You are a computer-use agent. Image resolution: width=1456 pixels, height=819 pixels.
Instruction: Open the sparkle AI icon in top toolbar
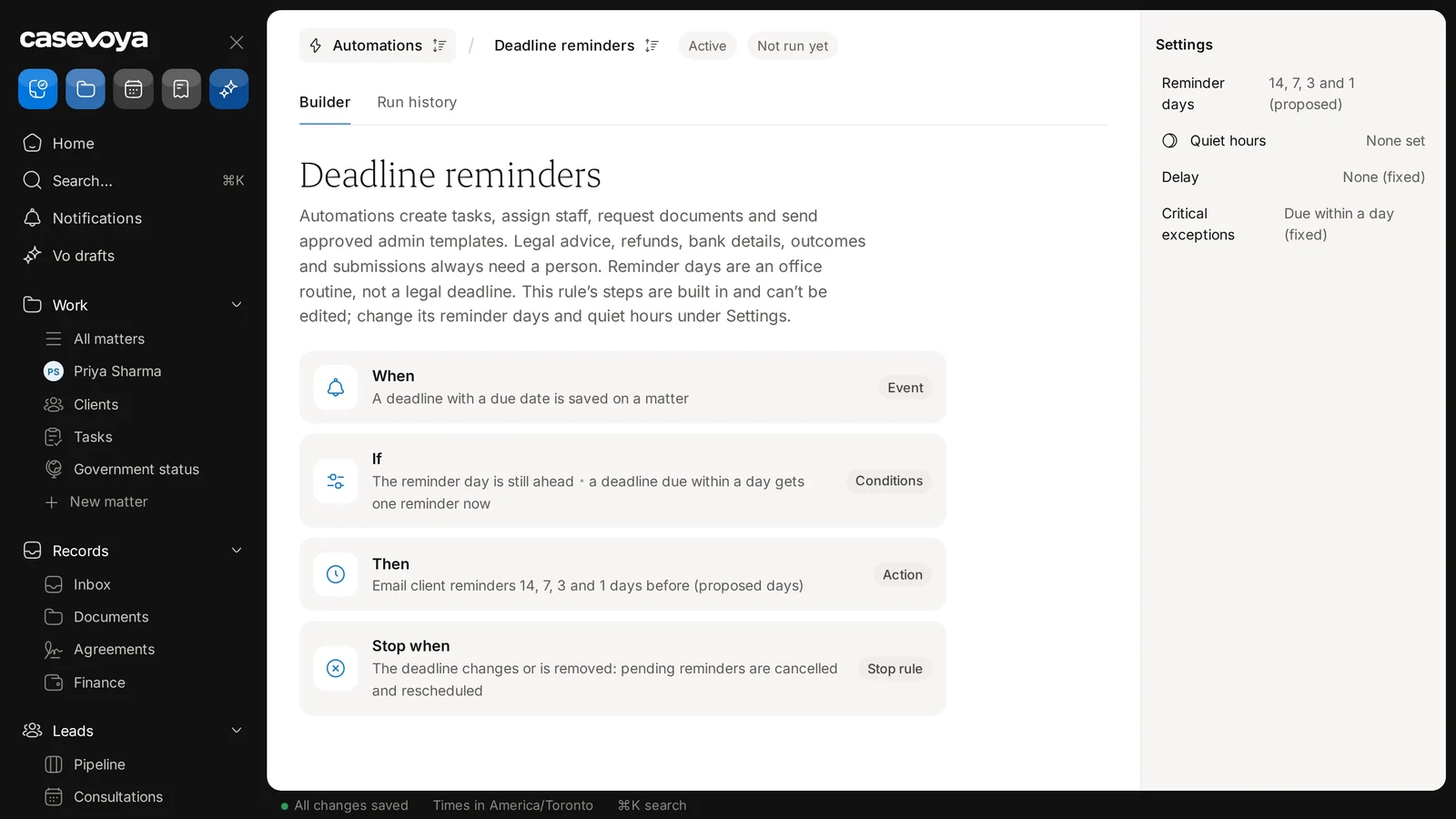coord(228,89)
